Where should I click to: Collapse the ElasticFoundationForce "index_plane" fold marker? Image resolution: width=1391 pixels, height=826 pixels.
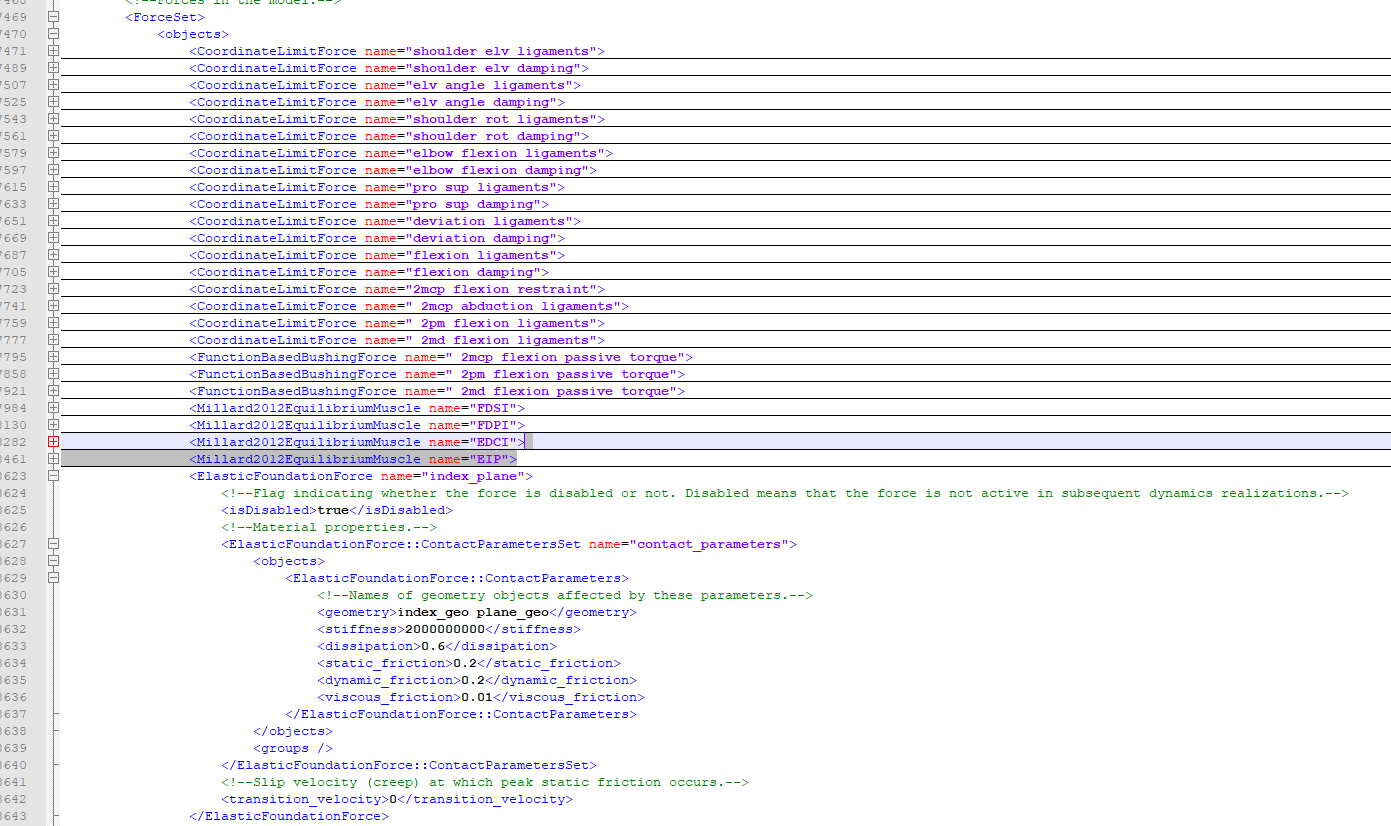point(53,476)
